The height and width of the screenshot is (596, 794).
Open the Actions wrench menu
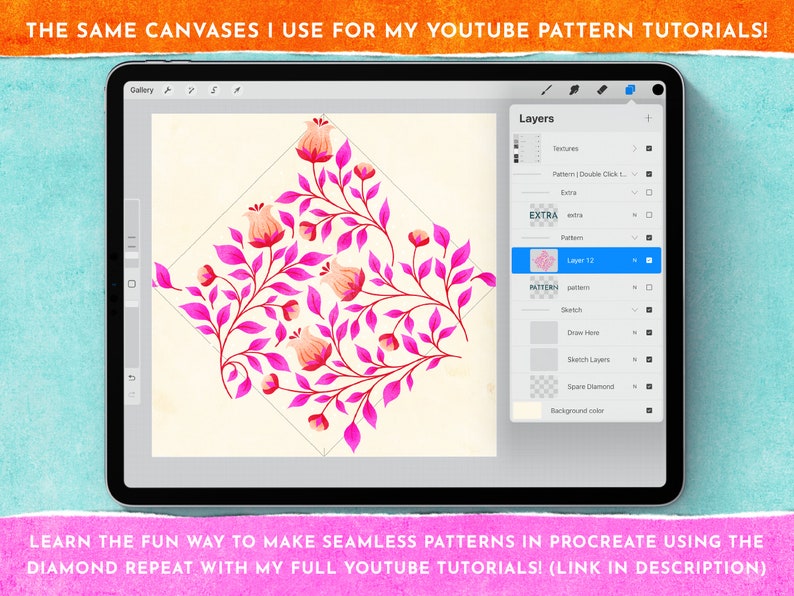click(168, 90)
